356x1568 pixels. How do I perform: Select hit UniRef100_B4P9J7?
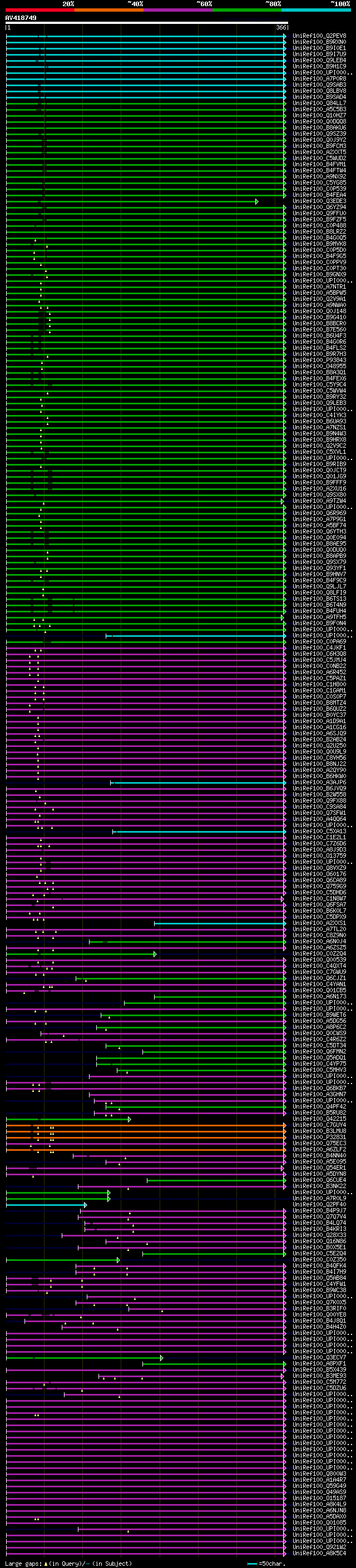[319, 1211]
